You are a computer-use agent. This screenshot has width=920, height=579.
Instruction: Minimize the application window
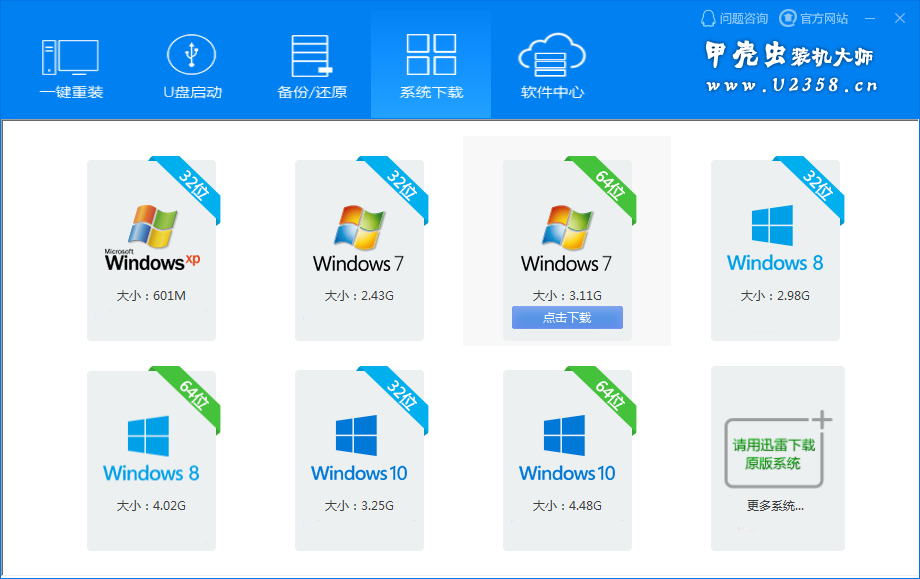click(870, 19)
